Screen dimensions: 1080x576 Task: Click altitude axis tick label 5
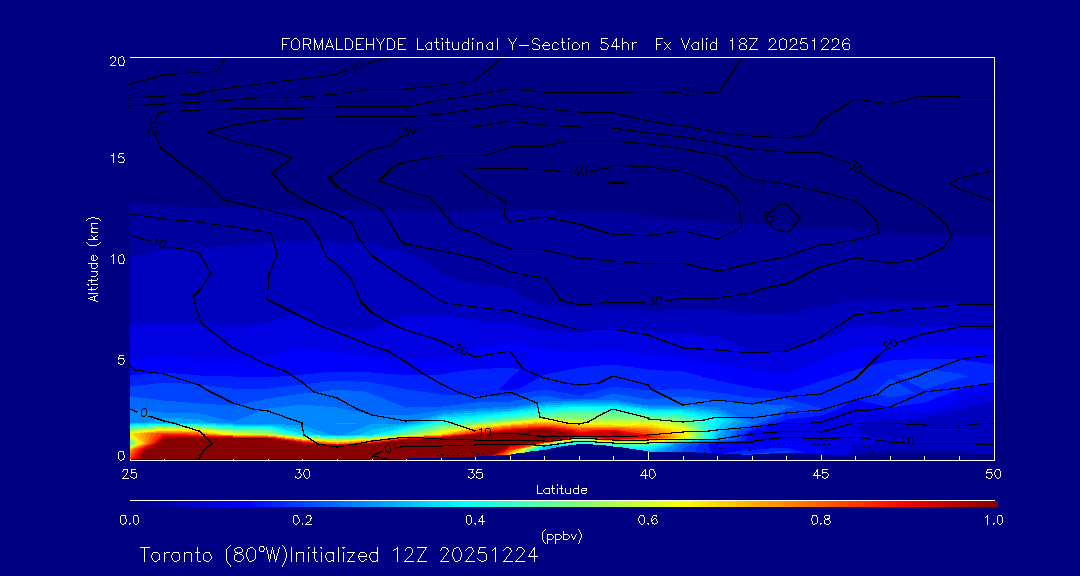[x=121, y=359]
